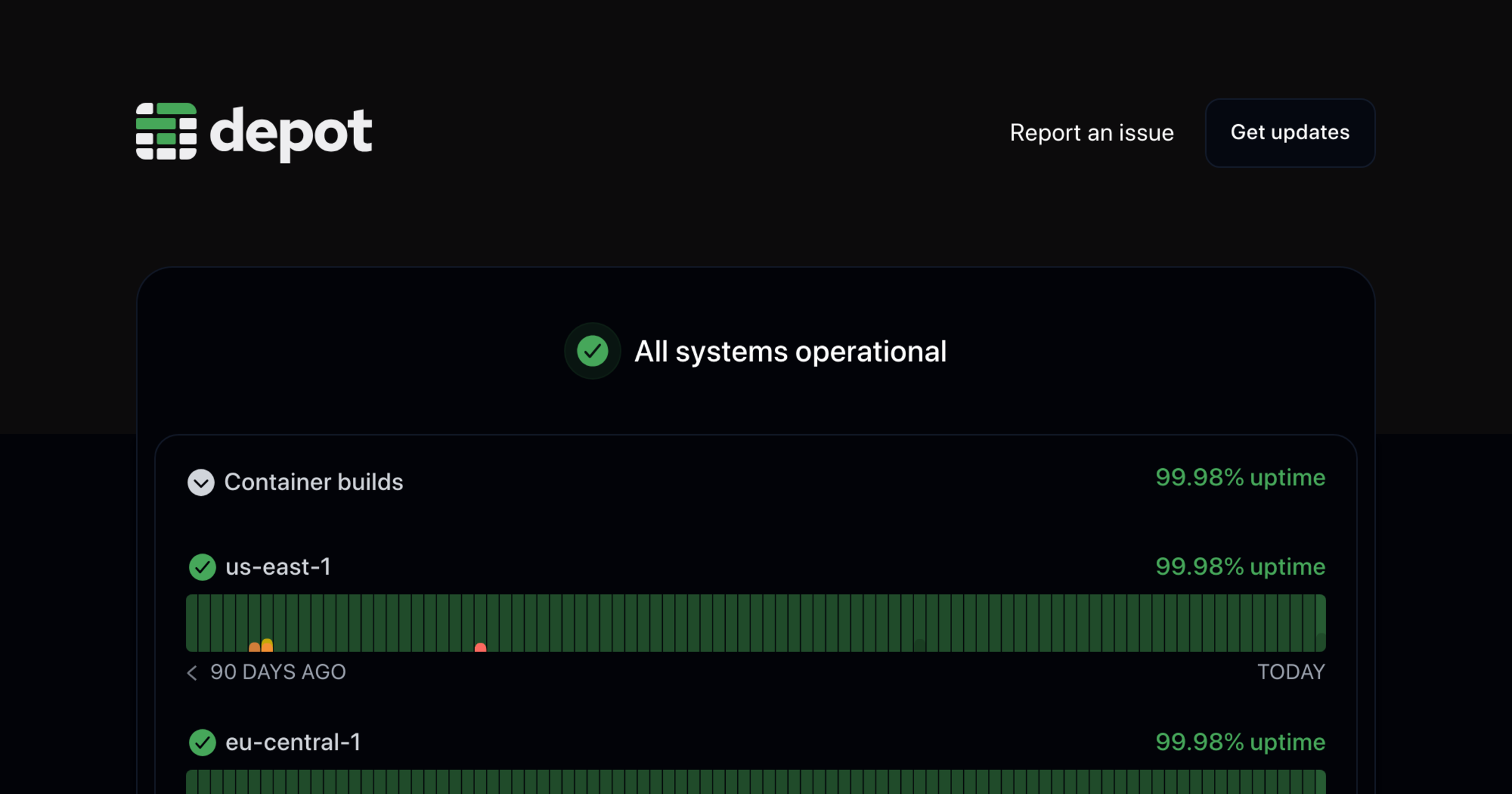The image size is (1512, 794).
Task: Click the All systems operational checkmark icon
Action: pos(592,351)
